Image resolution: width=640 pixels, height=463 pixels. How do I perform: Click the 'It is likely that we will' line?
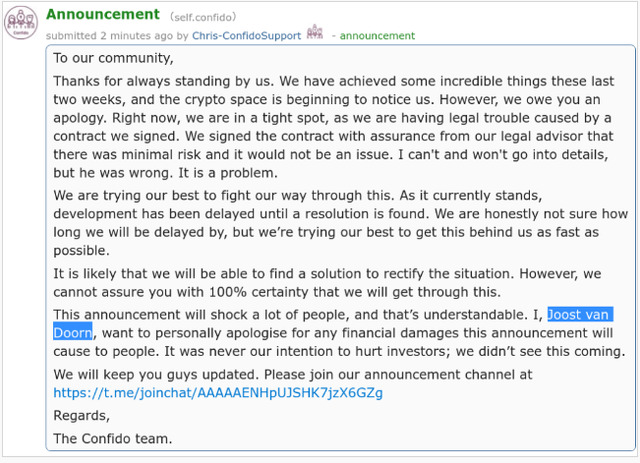(x=138, y=273)
